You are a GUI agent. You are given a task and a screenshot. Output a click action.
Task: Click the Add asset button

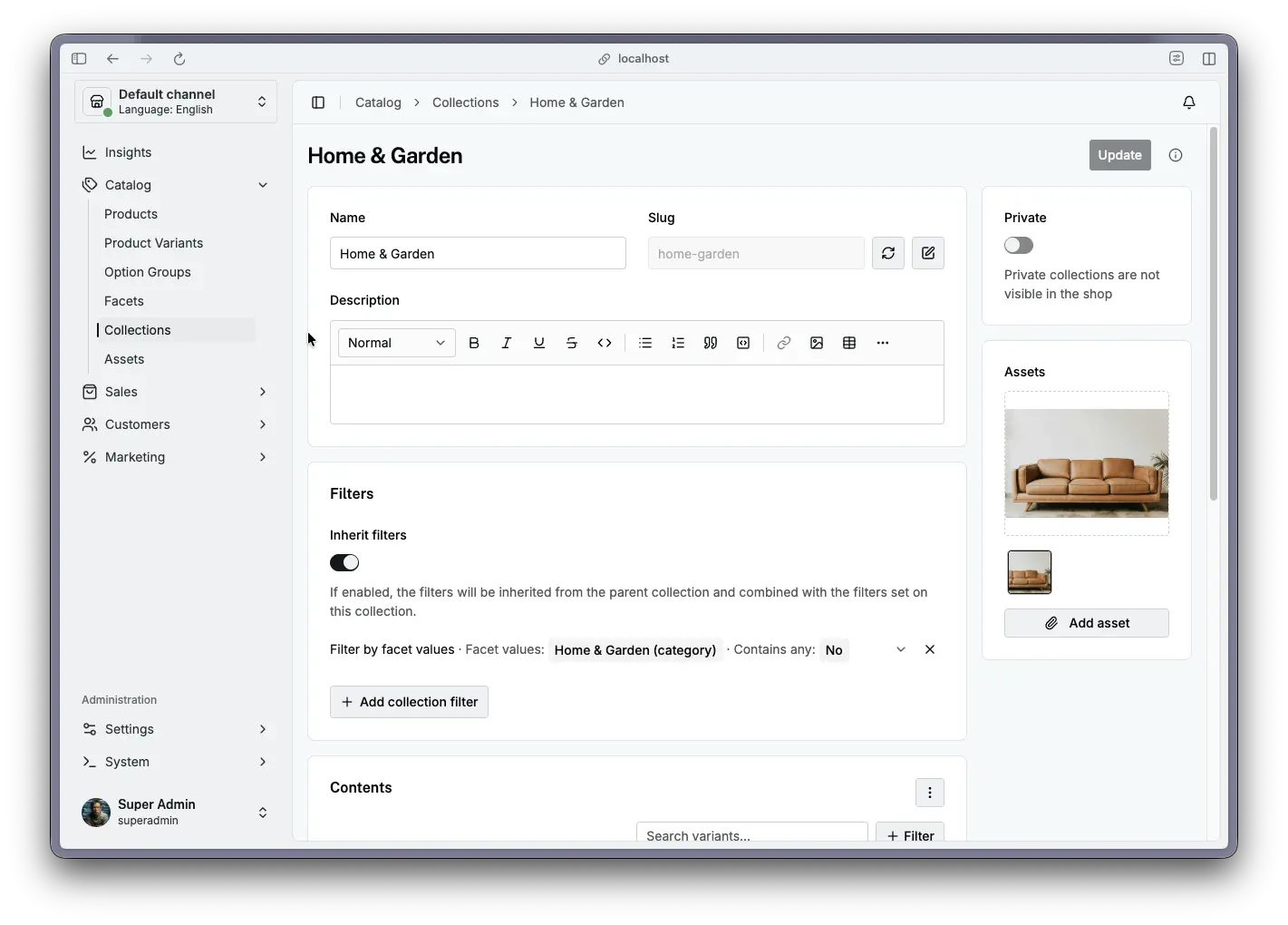coord(1087,623)
